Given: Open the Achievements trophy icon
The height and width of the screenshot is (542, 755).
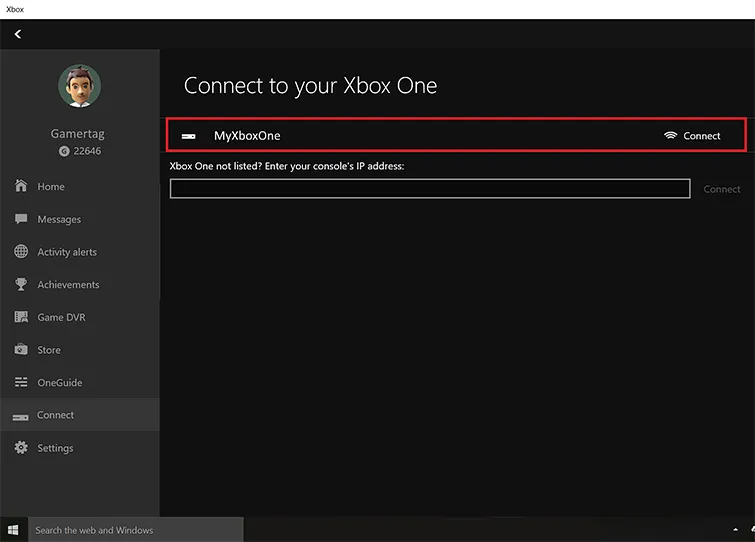Looking at the screenshot, I should (x=21, y=284).
